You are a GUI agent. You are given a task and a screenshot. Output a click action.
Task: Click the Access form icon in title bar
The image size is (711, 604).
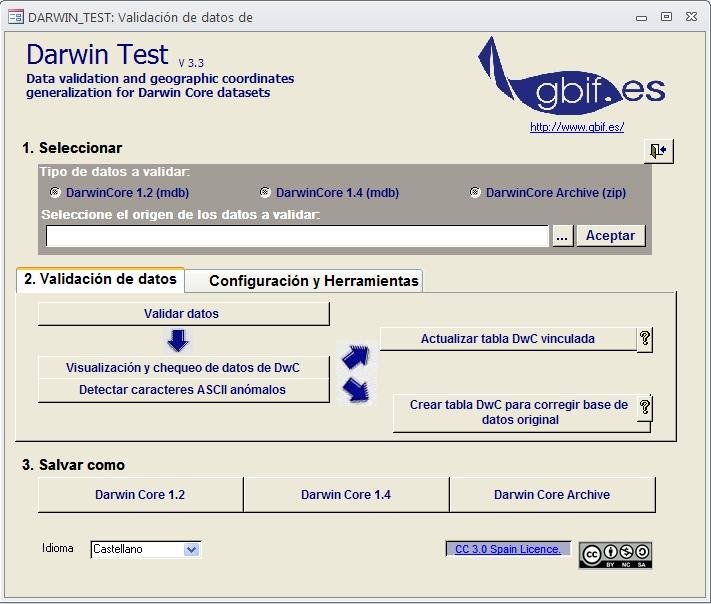click(x=15, y=17)
